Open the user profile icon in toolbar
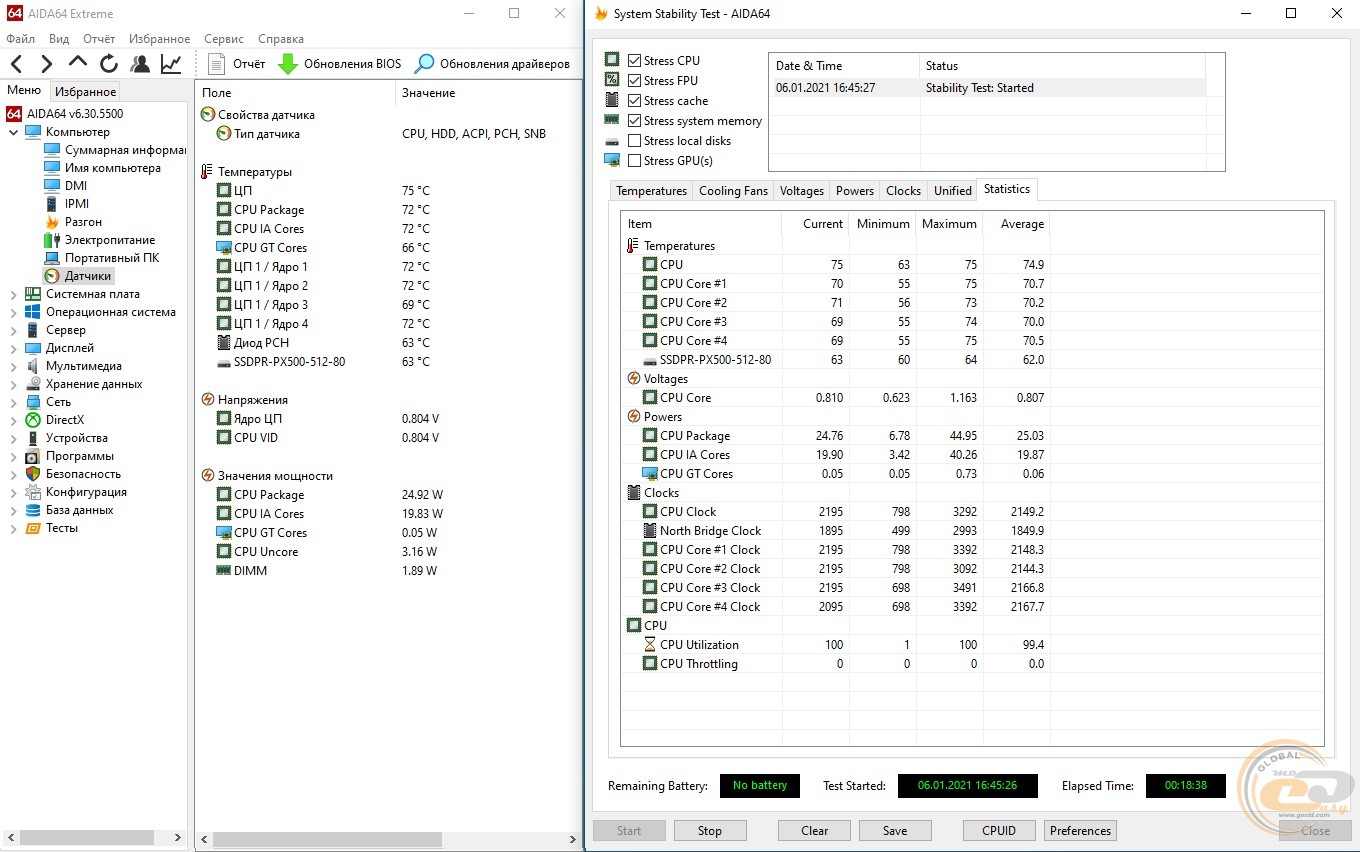This screenshot has height=852, width=1360. click(140, 64)
